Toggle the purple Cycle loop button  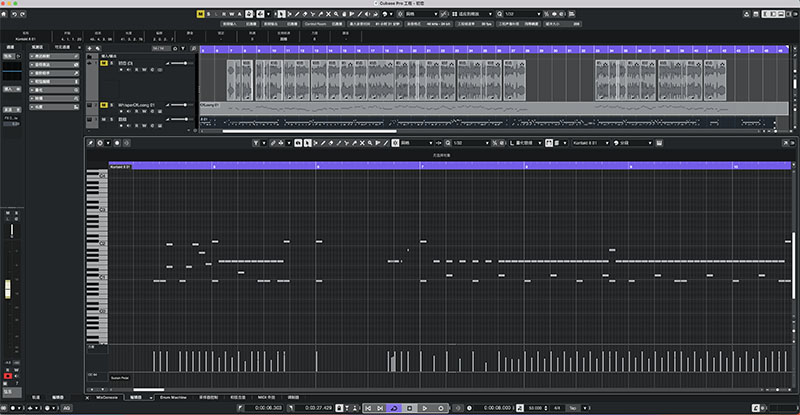(x=394, y=408)
